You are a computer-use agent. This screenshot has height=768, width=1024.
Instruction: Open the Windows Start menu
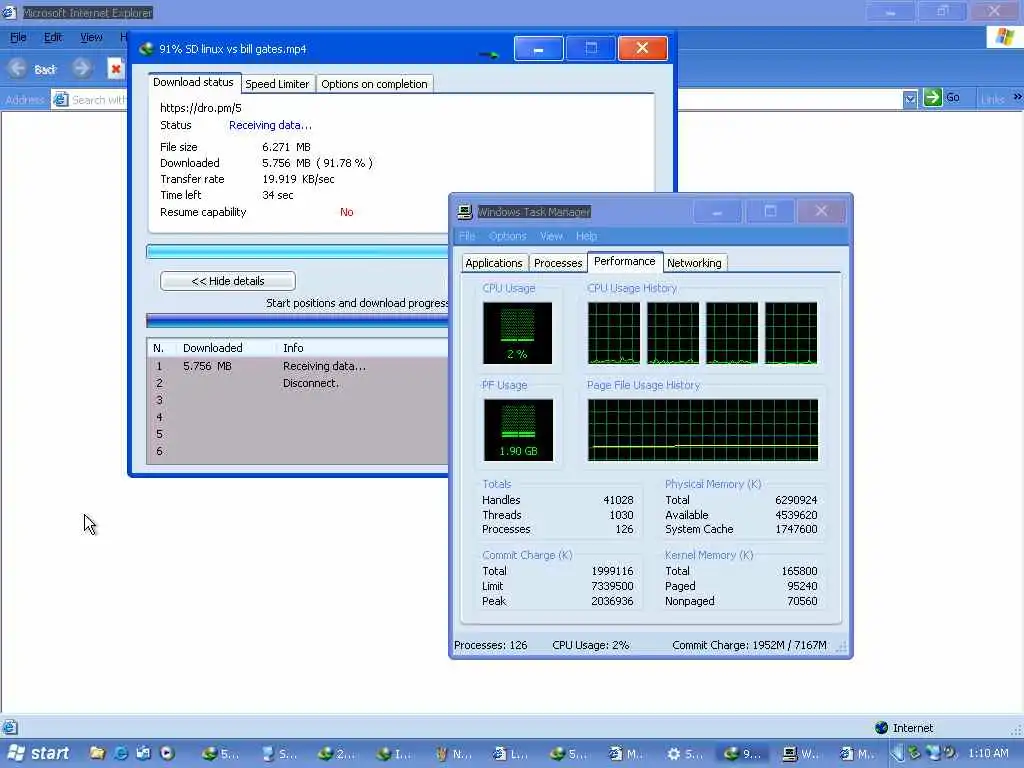pyautogui.click(x=38, y=753)
